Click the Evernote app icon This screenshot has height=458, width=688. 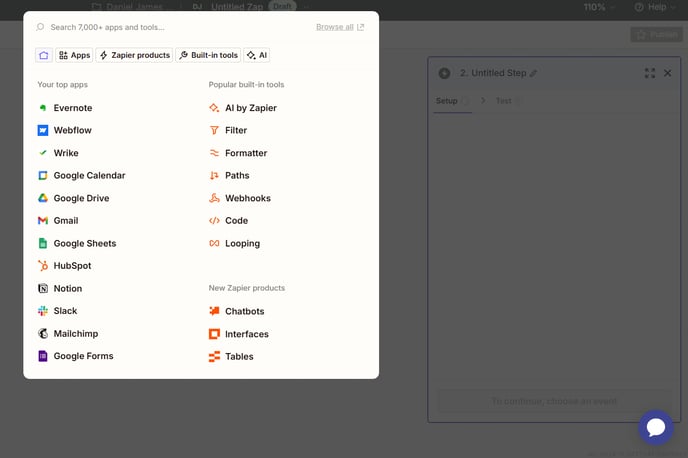[x=43, y=108]
